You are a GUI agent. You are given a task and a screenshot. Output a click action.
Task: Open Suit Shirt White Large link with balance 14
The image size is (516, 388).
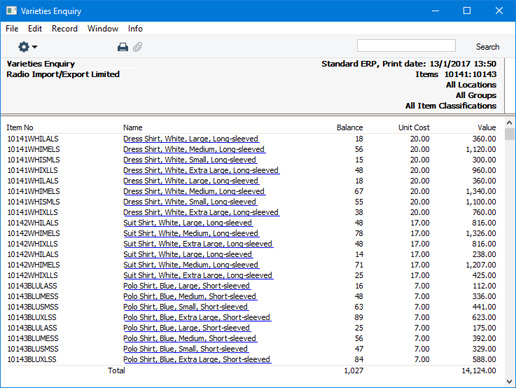tap(188, 254)
